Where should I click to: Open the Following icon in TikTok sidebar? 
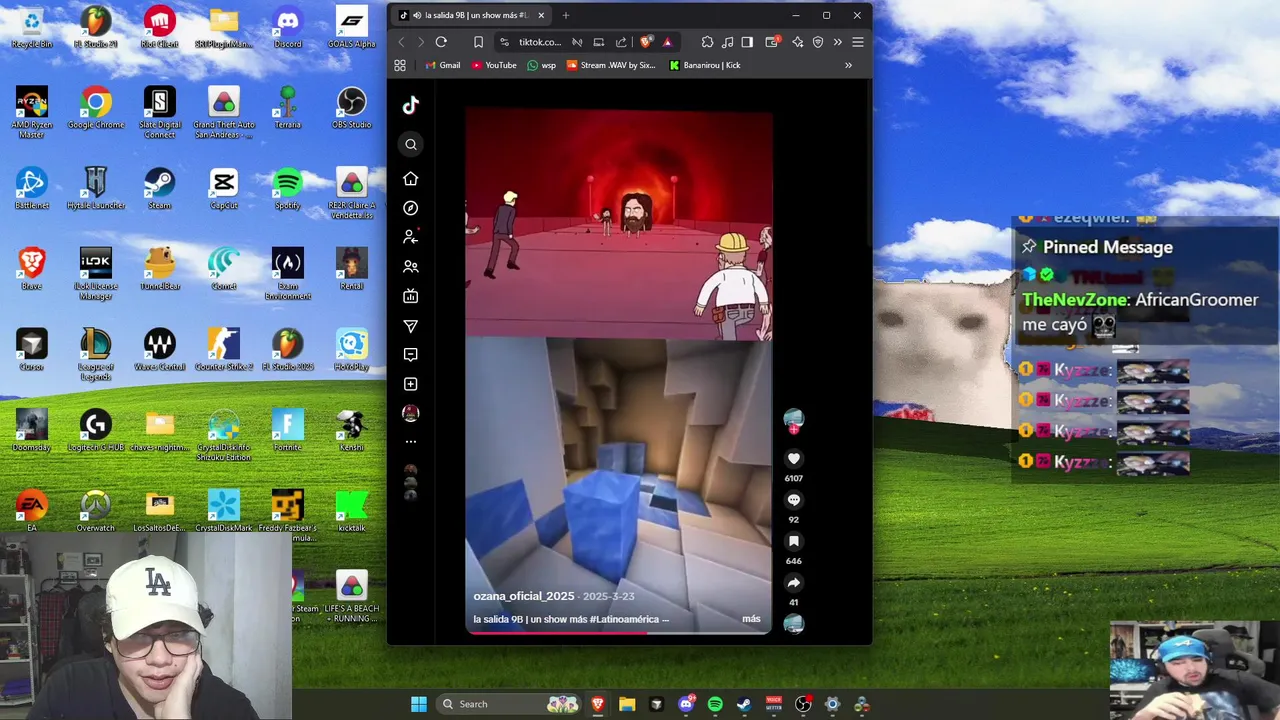[x=411, y=237]
